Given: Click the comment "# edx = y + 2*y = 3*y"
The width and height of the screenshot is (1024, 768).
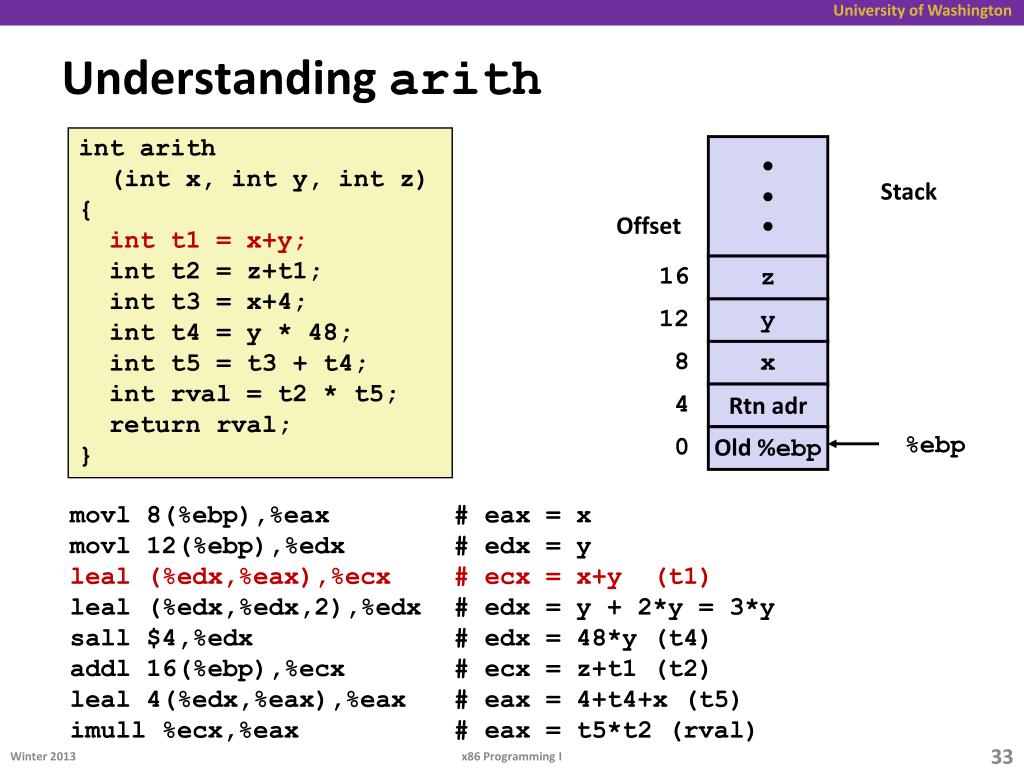Looking at the screenshot, I should [615, 608].
